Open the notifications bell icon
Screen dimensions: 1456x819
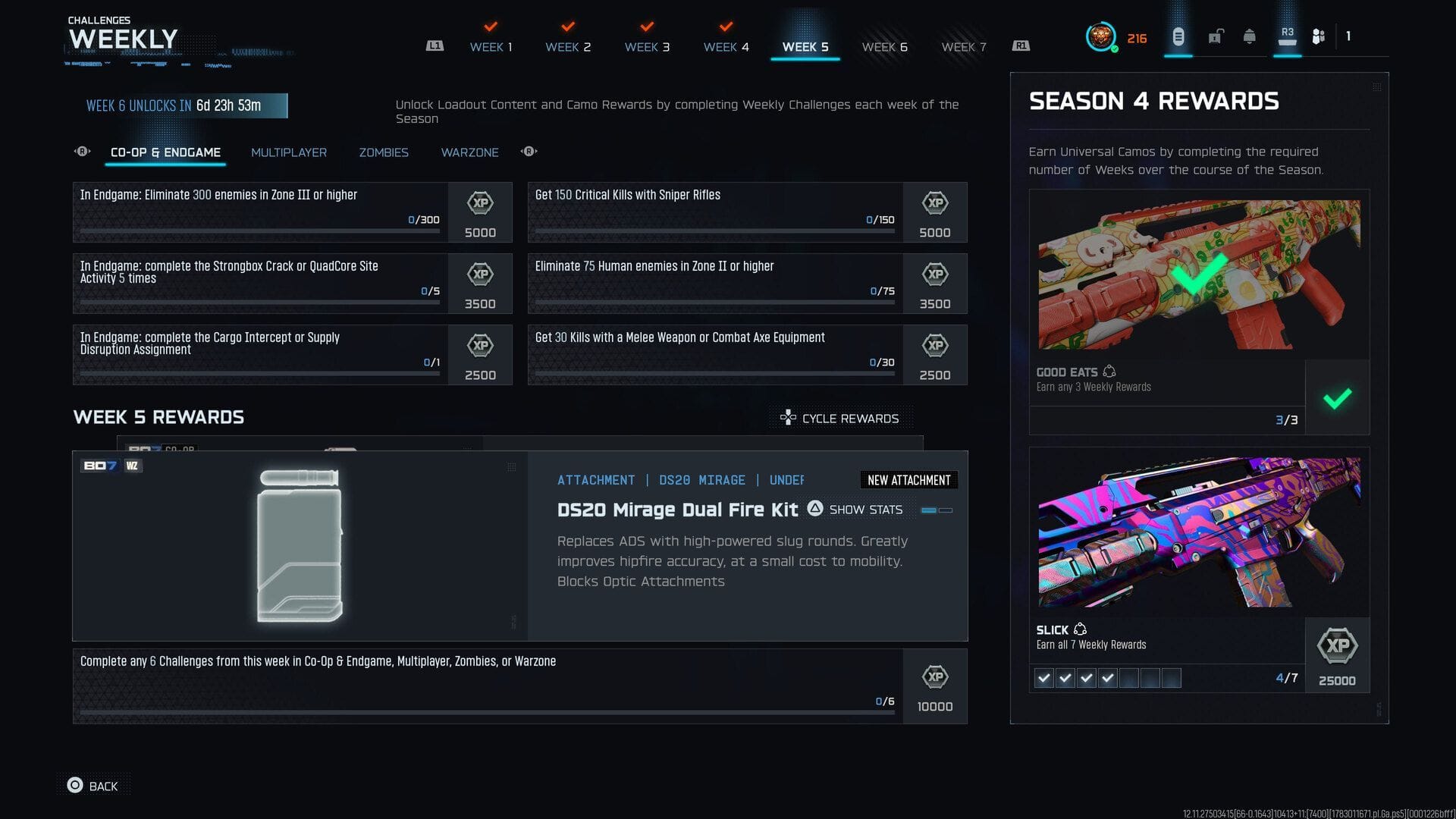(x=1250, y=36)
